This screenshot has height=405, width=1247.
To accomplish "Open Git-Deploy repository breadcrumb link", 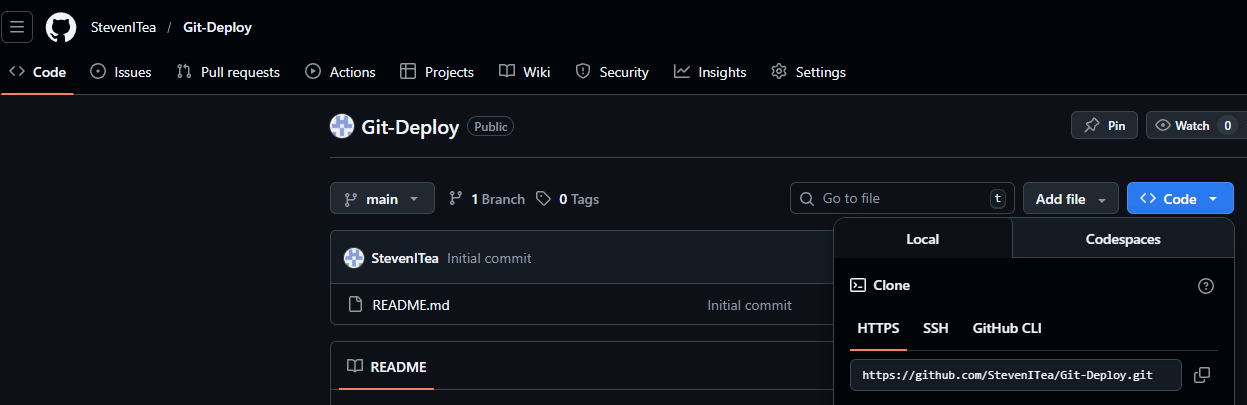I will click(x=217, y=27).
